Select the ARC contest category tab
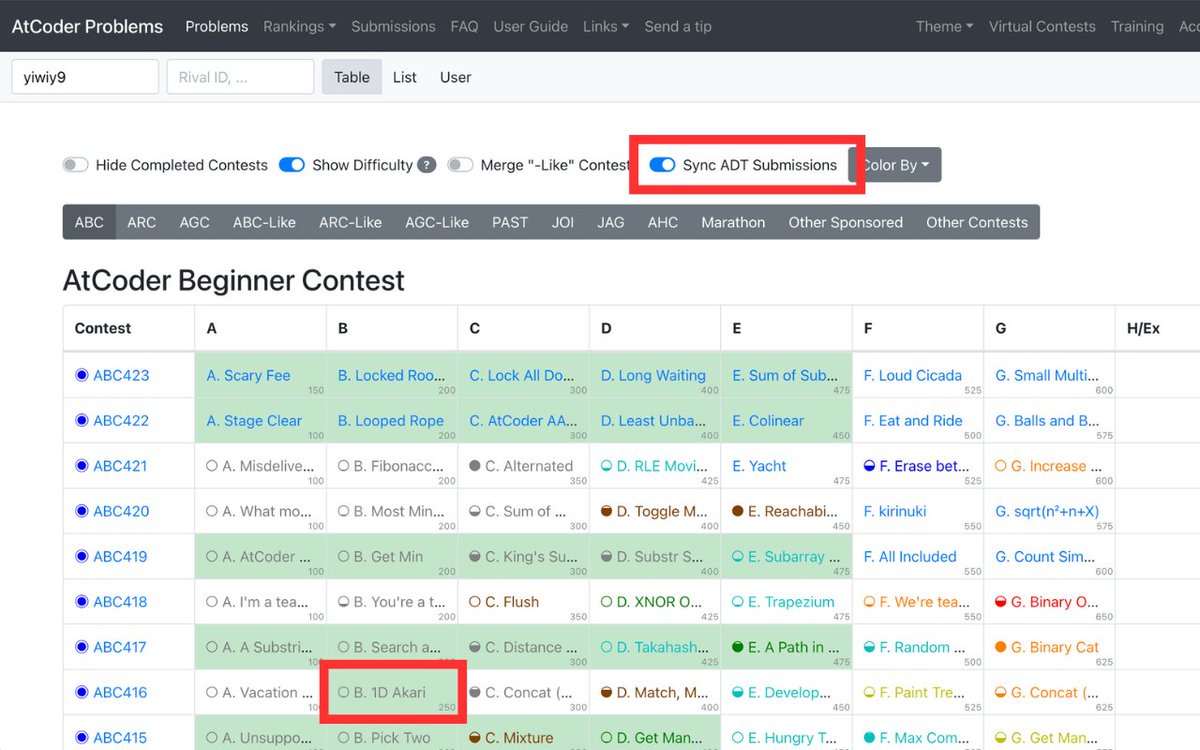The image size is (1200, 750). [141, 222]
